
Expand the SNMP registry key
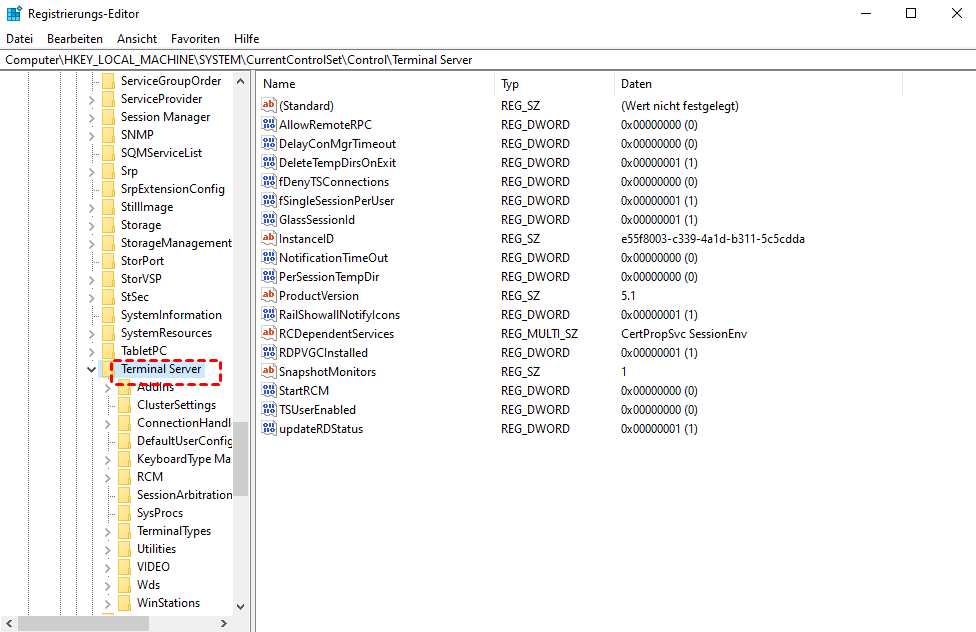(x=92, y=135)
